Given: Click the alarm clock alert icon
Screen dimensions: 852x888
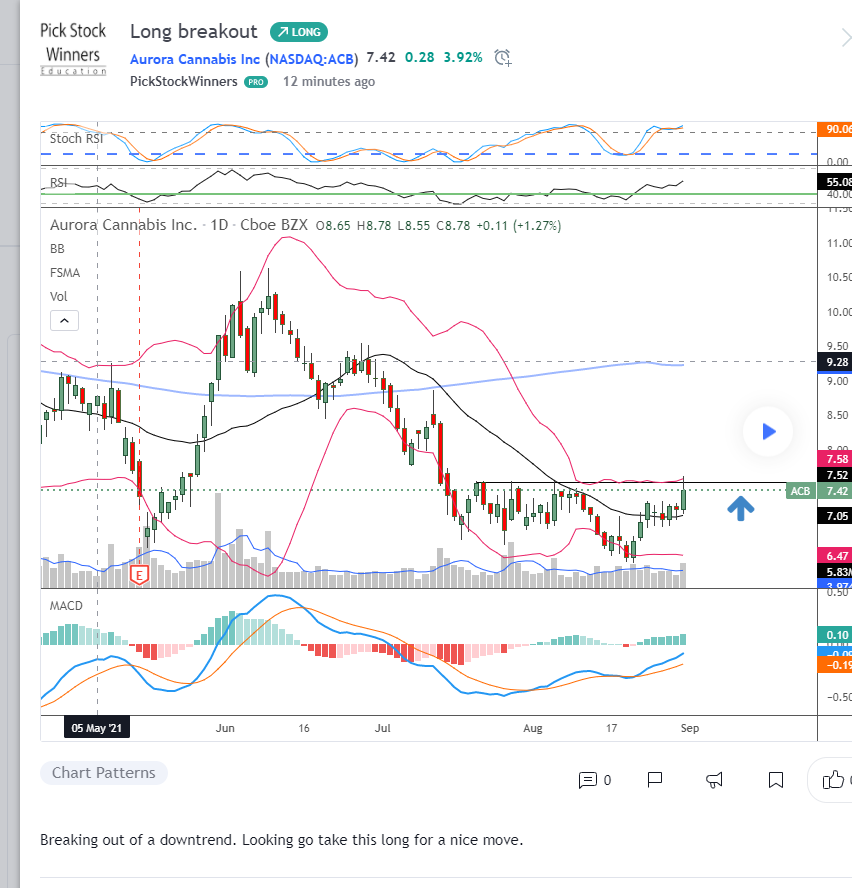Looking at the screenshot, I should [x=503, y=58].
